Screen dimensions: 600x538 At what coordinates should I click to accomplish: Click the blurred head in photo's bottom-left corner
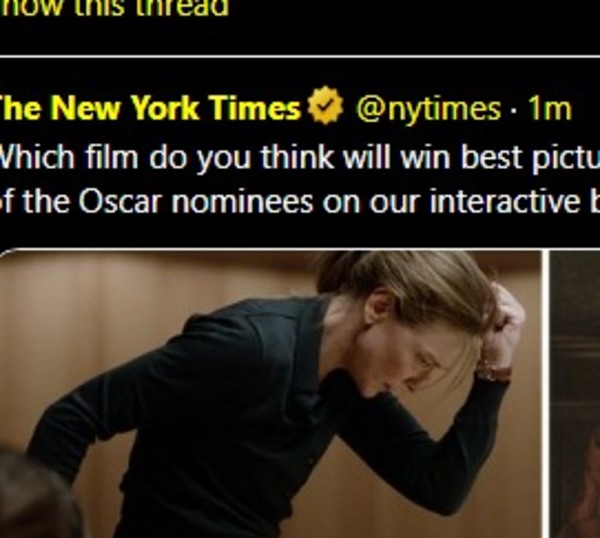point(38,497)
